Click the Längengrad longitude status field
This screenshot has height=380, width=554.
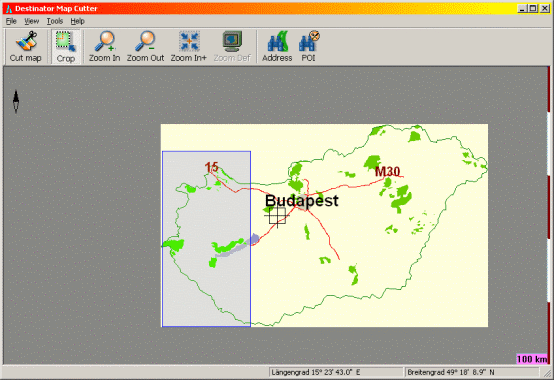(336, 372)
